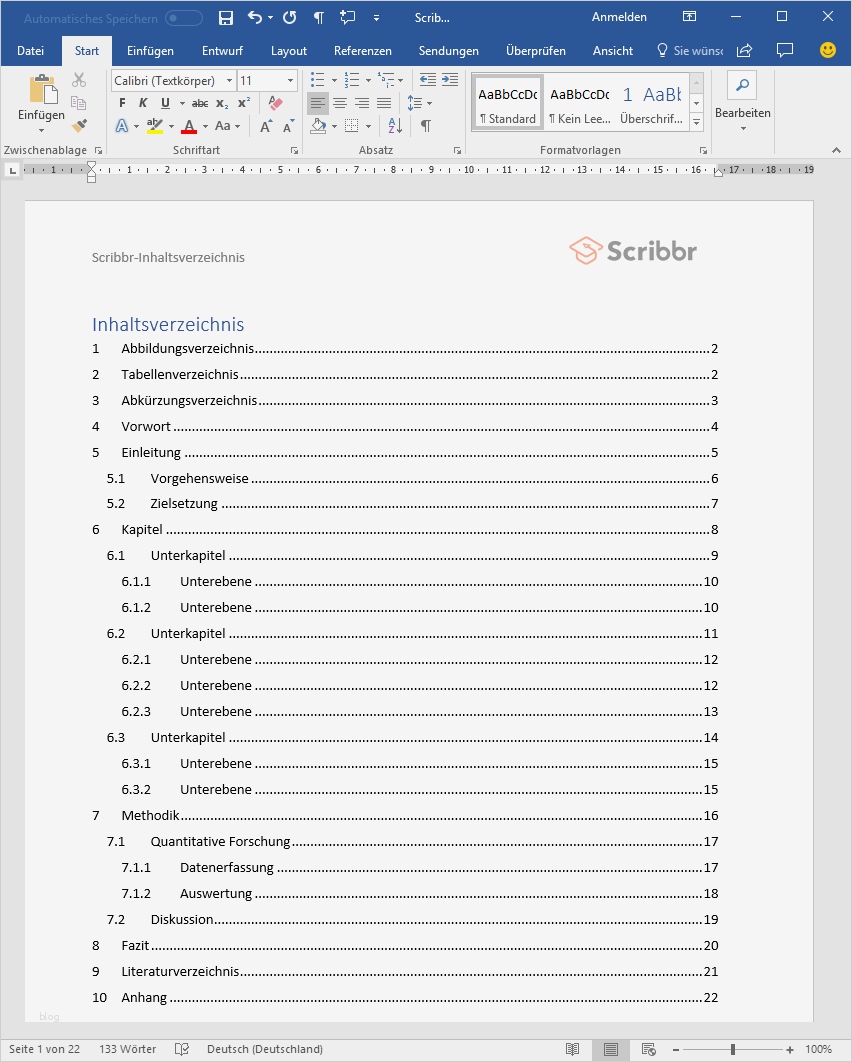Share the document with the share icon
852x1062 pixels.
pyautogui.click(x=744, y=50)
